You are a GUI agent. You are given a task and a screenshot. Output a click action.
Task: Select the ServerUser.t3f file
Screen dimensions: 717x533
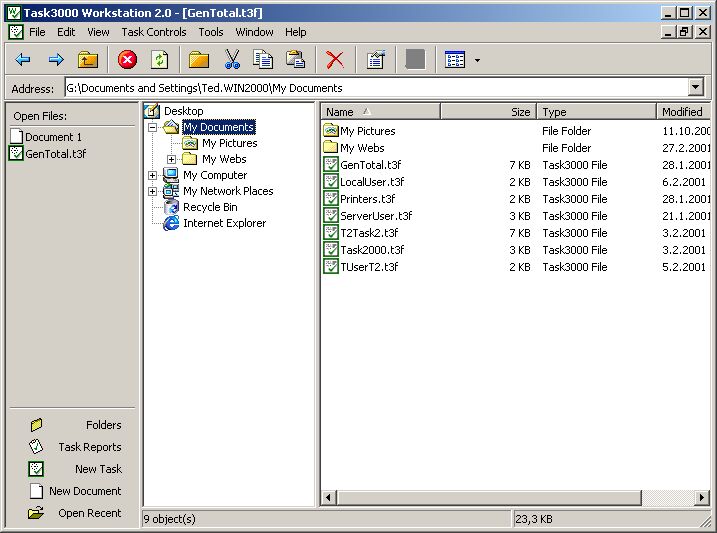click(x=375, y=216)
